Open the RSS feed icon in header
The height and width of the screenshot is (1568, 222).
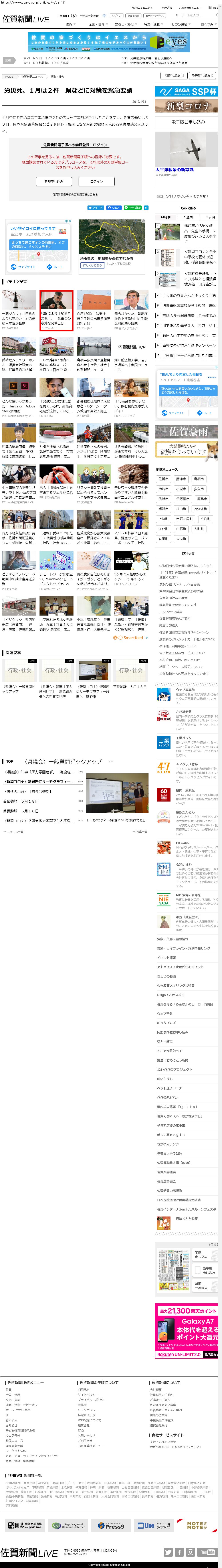214,8
